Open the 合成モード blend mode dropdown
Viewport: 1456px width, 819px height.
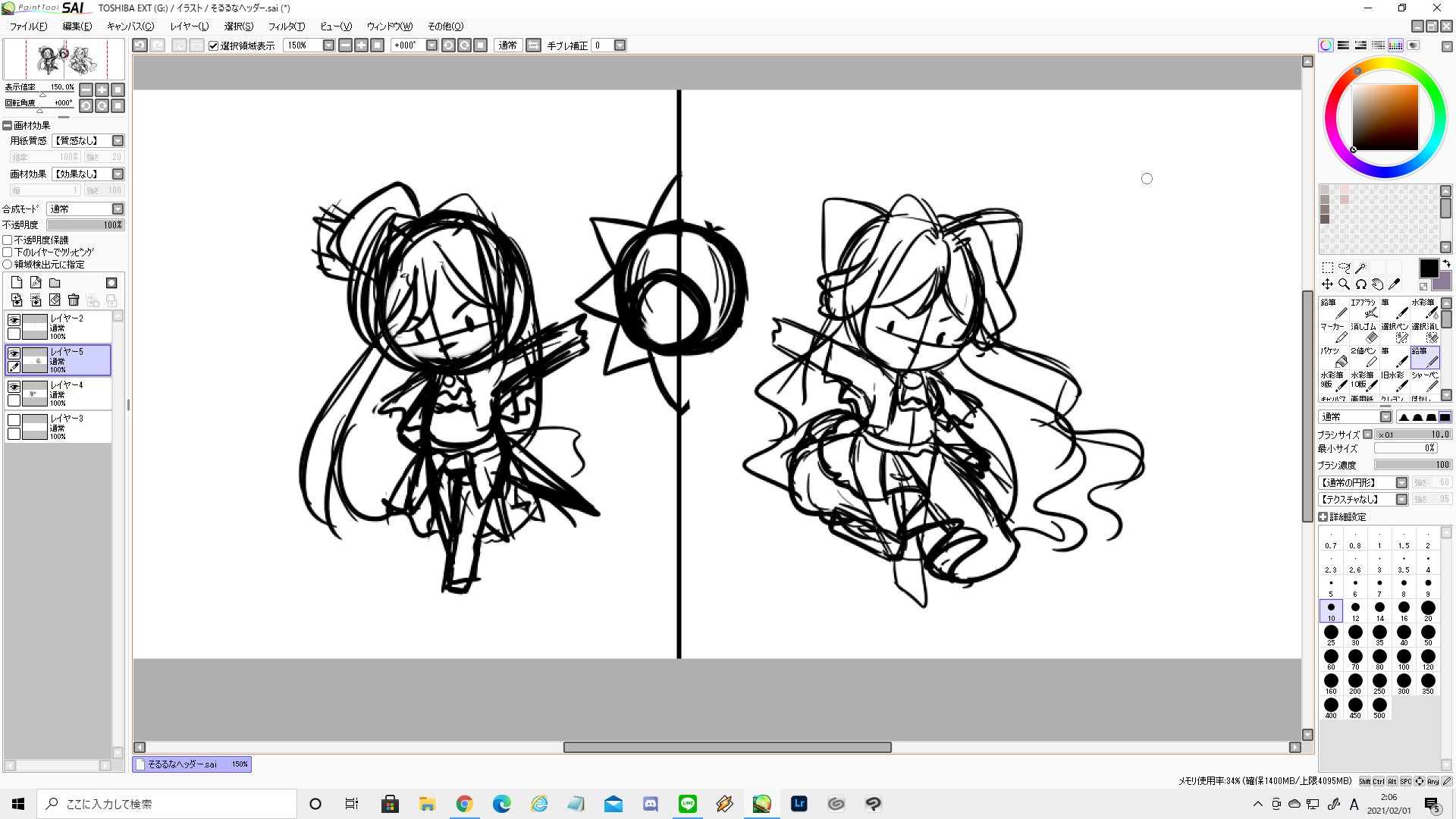[118, 209]
